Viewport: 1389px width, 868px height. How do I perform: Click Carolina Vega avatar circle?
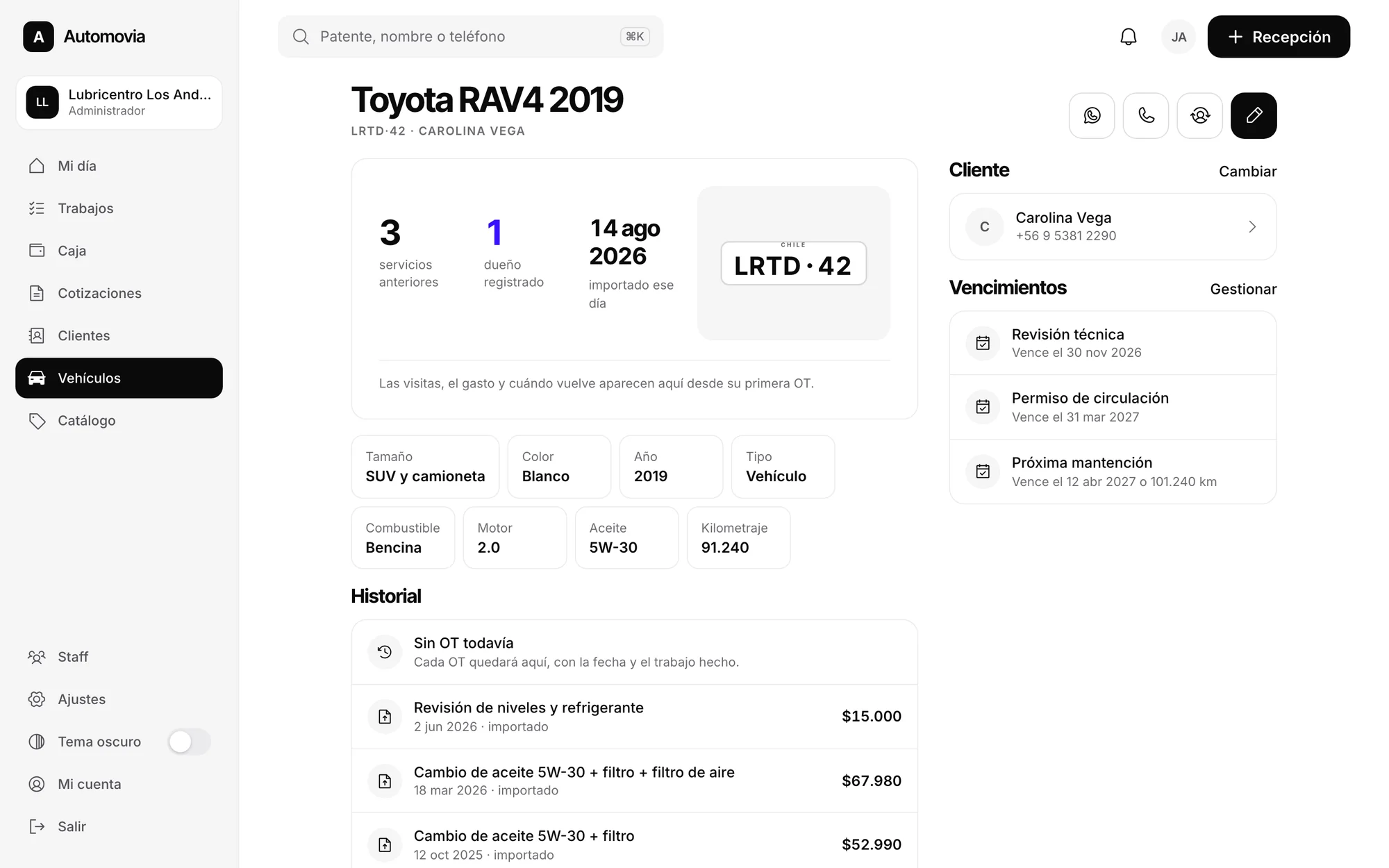984,227
